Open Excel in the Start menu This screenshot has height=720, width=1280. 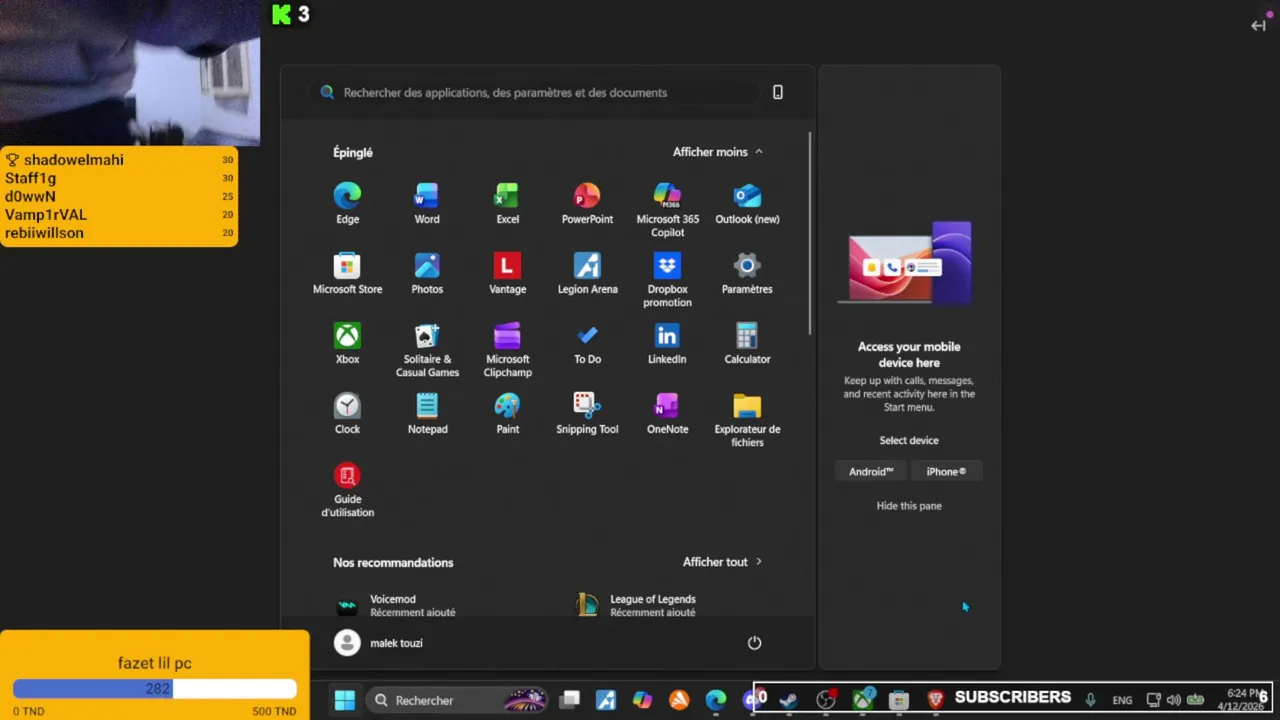coord(507,204)
